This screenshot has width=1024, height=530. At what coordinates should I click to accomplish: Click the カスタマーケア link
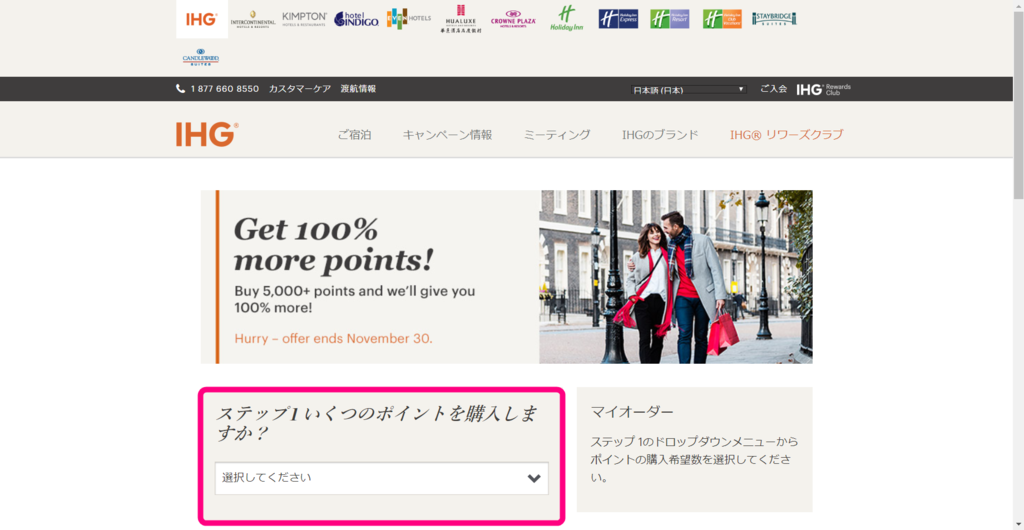tap(300, 89)
